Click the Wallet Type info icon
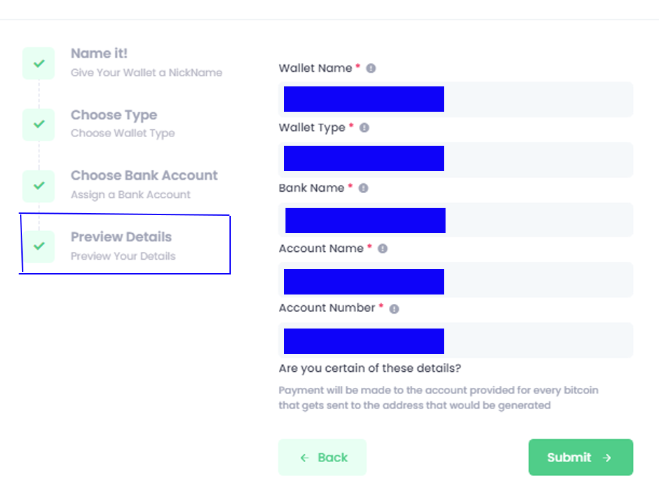 pyautogui.click(x=364, y=128)
